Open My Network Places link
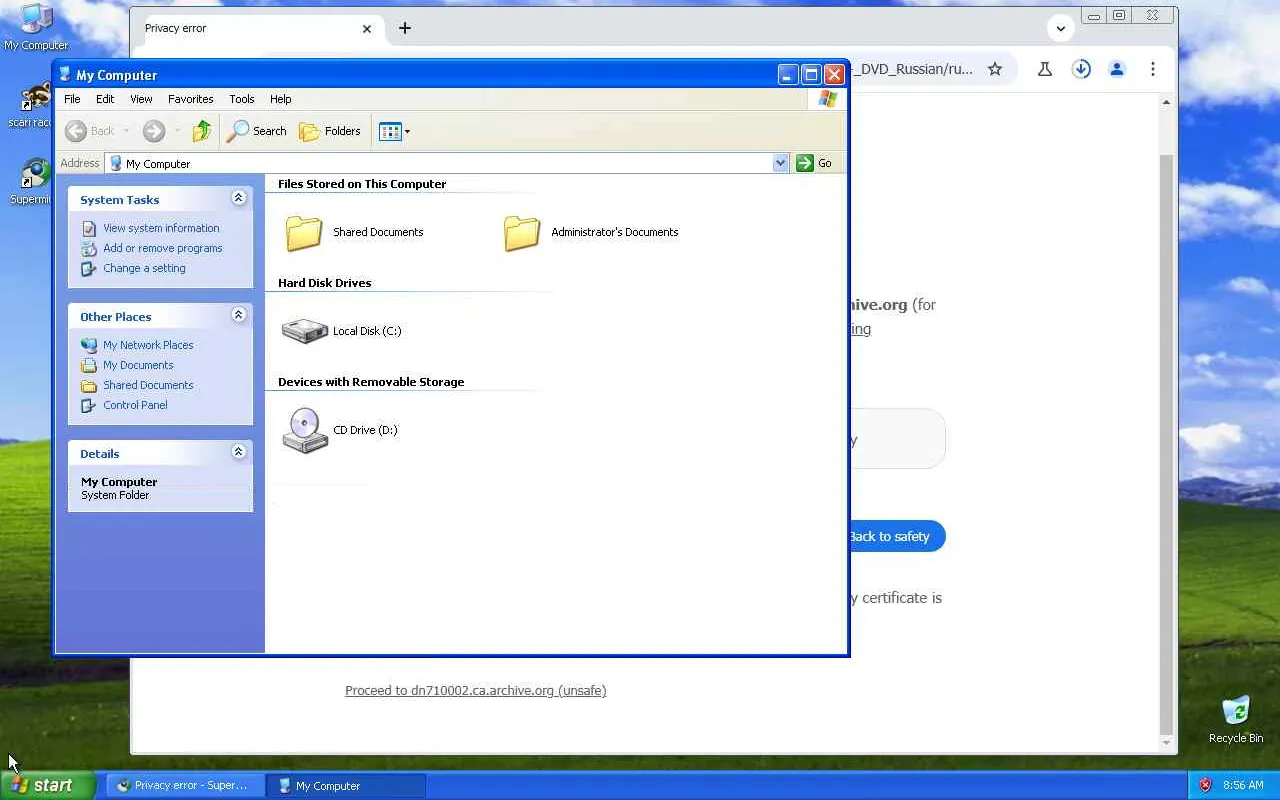Viewport: 1280px width, 800px height. 148,345
